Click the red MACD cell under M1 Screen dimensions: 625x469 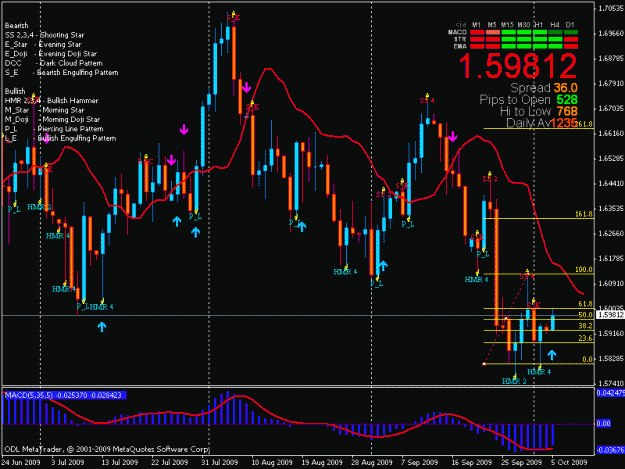click(x=477, y=32)
